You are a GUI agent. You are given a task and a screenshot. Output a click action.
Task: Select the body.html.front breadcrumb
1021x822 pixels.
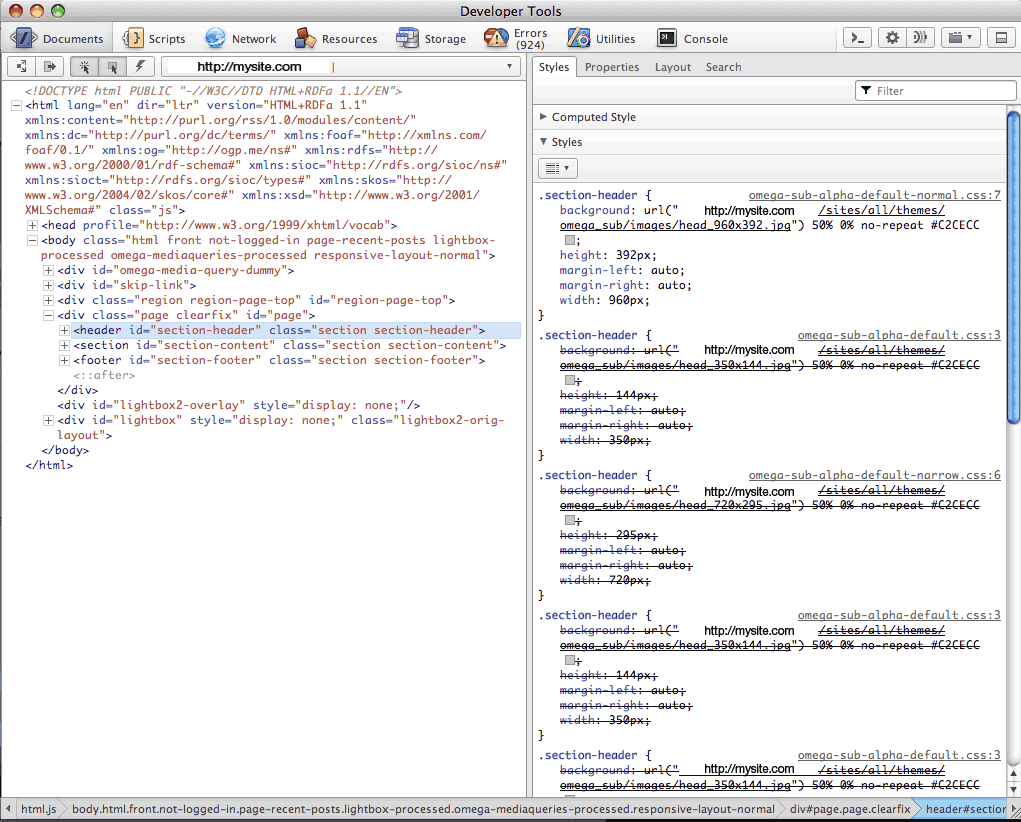[x=423, y=809]
